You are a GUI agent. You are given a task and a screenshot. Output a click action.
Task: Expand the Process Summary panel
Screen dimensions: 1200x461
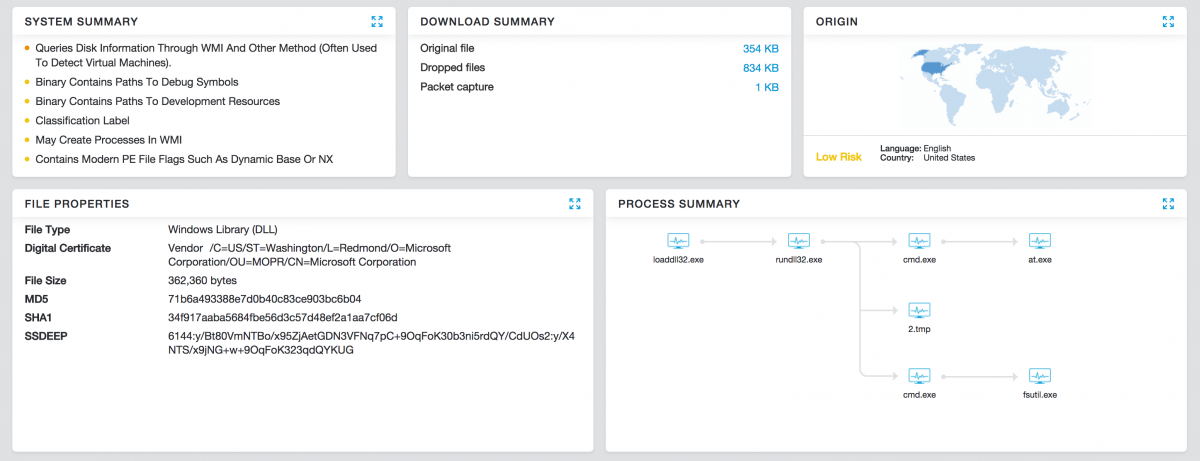point(1168,204)
